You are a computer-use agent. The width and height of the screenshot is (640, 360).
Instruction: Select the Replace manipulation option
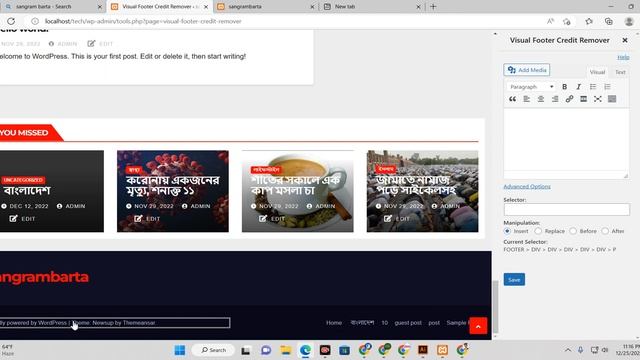538,231
